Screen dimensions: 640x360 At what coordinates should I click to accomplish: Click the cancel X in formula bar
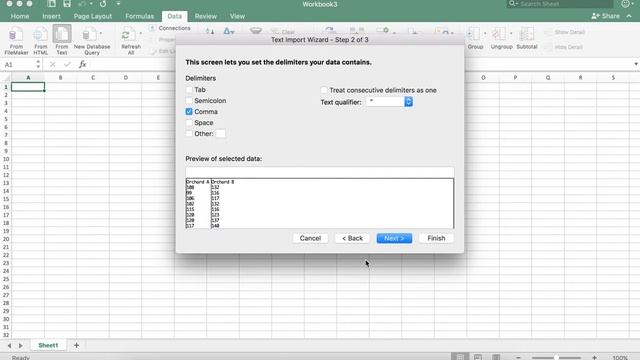point(52,64)
